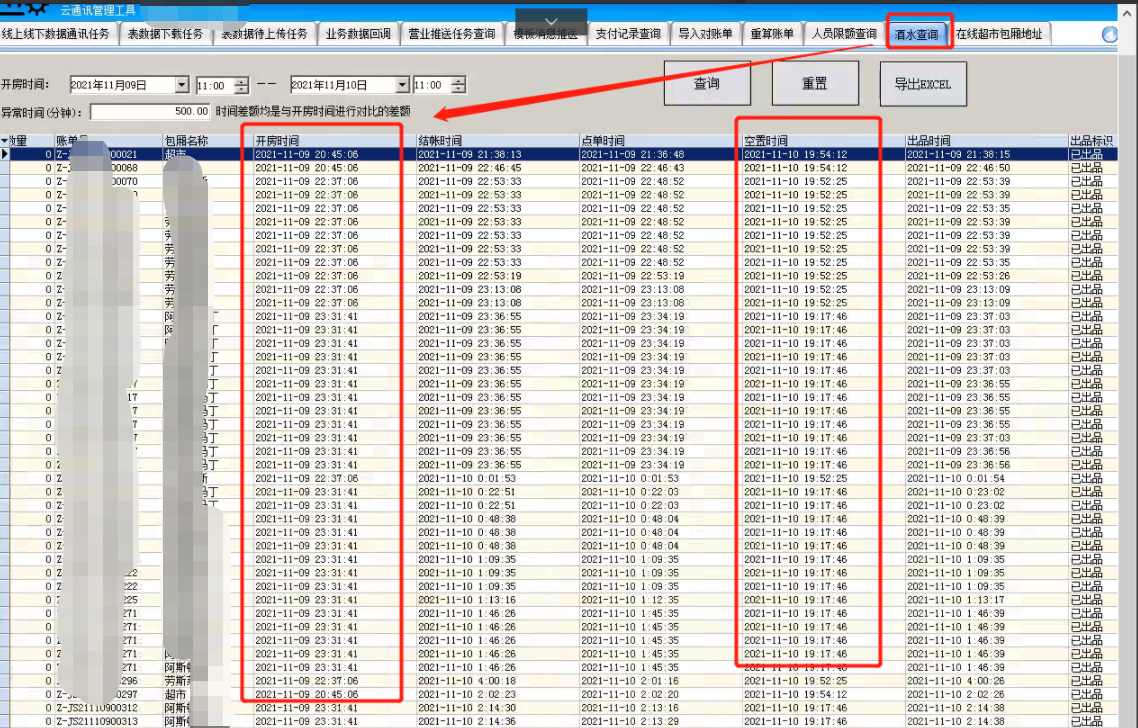Select cell 2021-11-10 1:13:16 in 结帐时间
The image size is (1138, 728).
(497, 600)
